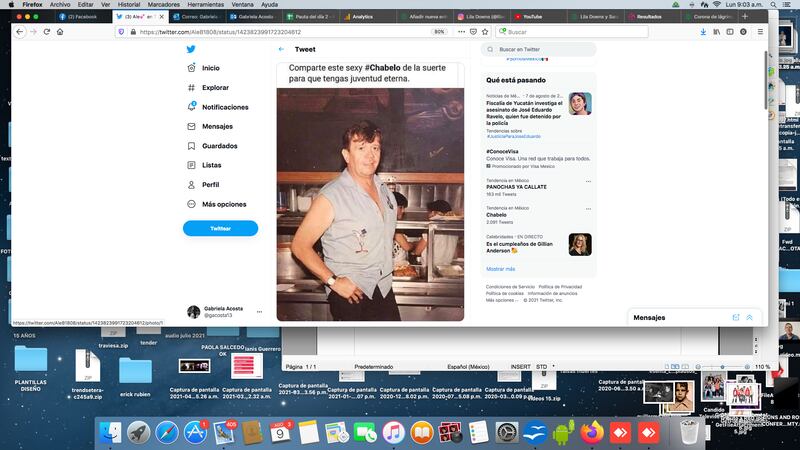Screen dimensions: 800x450
Task: Open the FaceTime icon in the Dock
Action: 365,433
